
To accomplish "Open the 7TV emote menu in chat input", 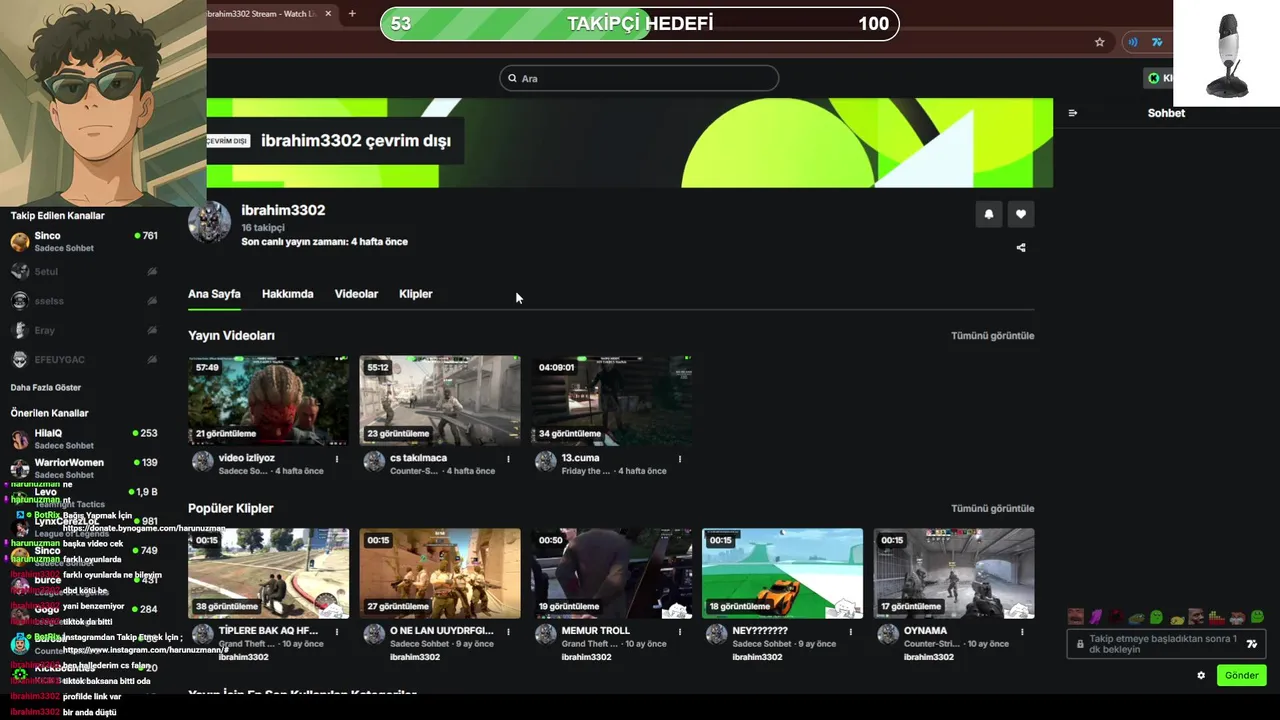I will [x=1251, y=644].
